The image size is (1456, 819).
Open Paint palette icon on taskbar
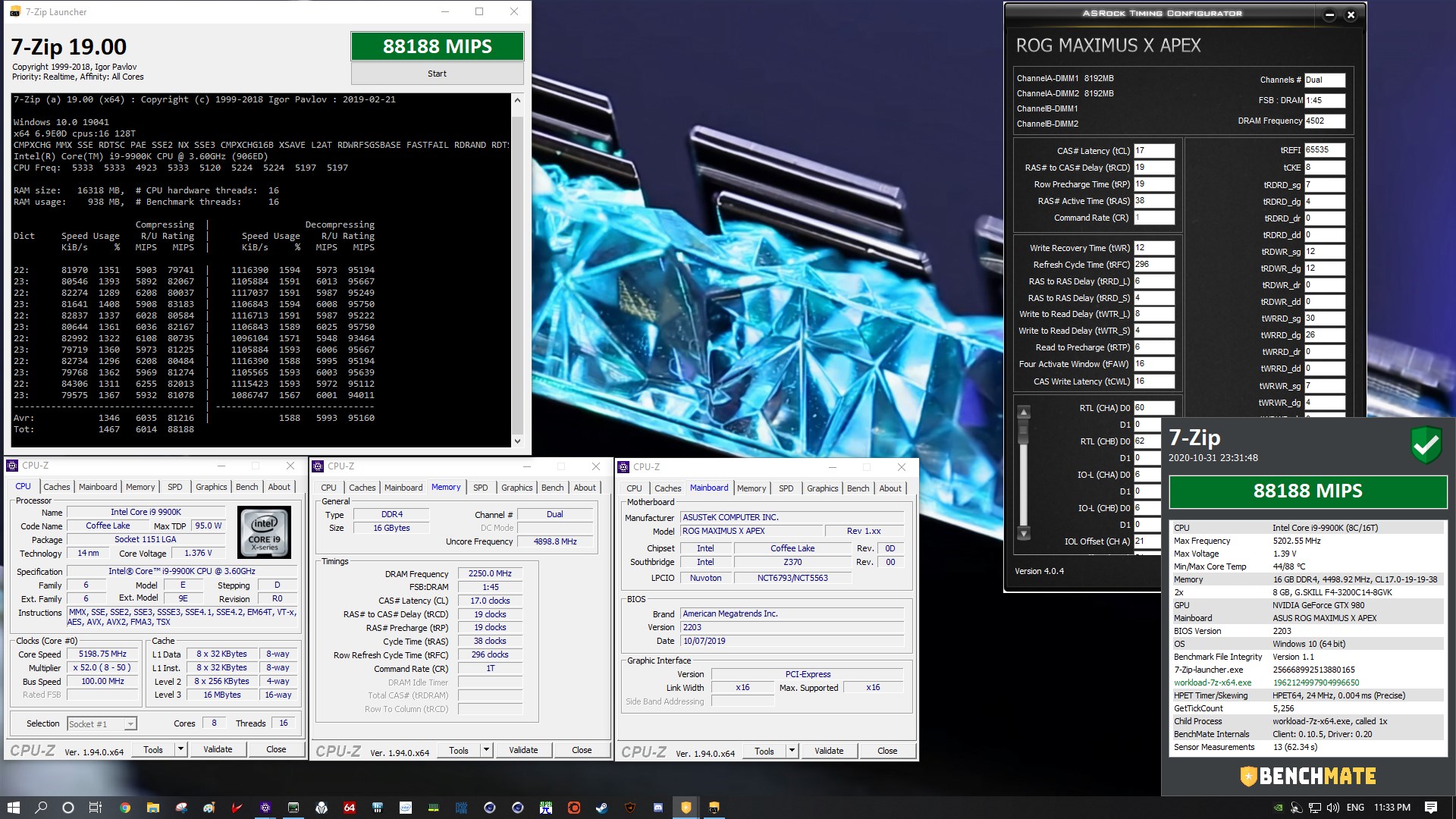tap(209, 808)
